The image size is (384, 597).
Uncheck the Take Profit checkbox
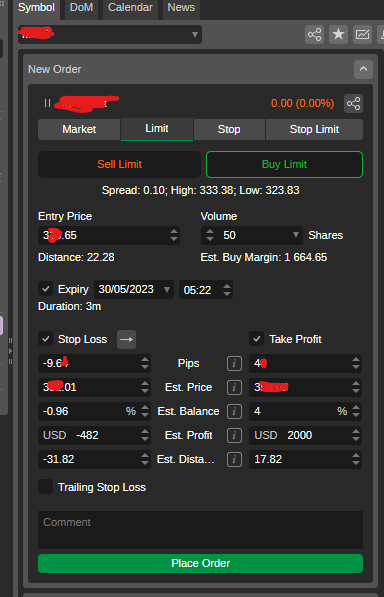(257, 339)
